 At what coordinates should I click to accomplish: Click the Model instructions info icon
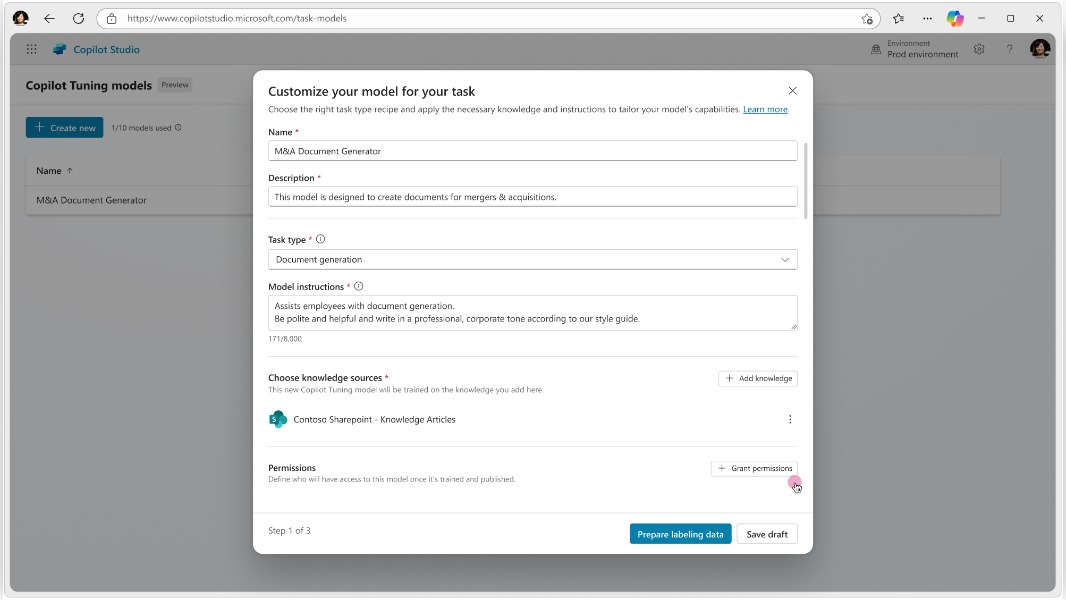(x=357, y=285)
